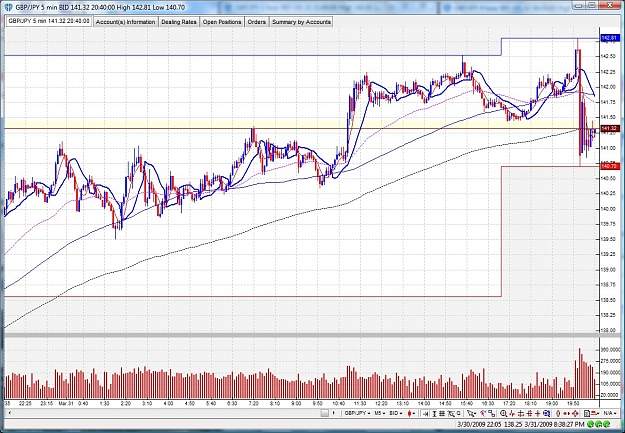Open the M5 timeframe dropdown

tap(379, 413)
